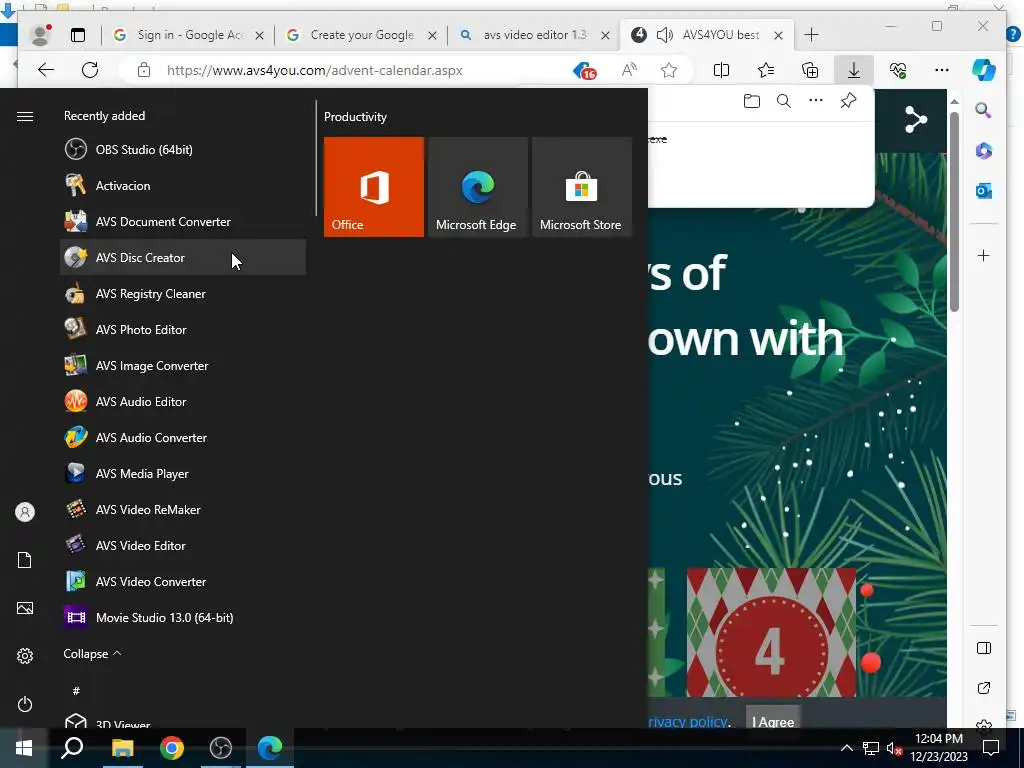Open File Explorer from the taskbar
1024x768 pixels.
(122, 747)
